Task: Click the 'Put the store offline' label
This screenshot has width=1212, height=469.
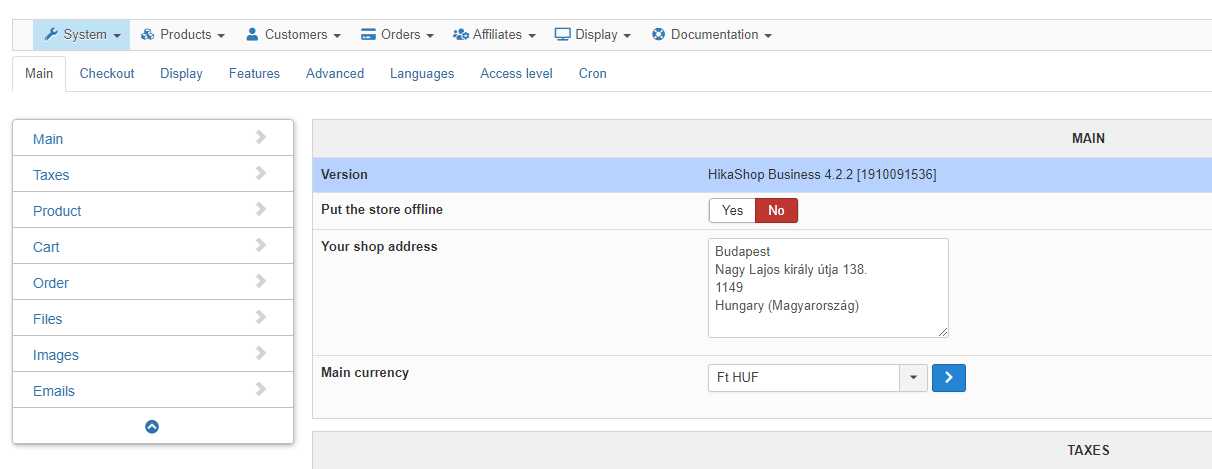Action: 382,210
